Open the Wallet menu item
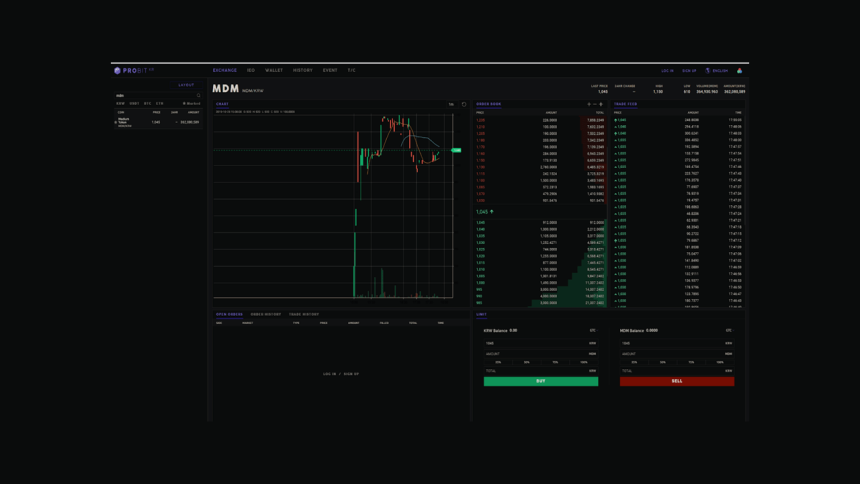Screen dimensions: 860x484 point(274,71)
